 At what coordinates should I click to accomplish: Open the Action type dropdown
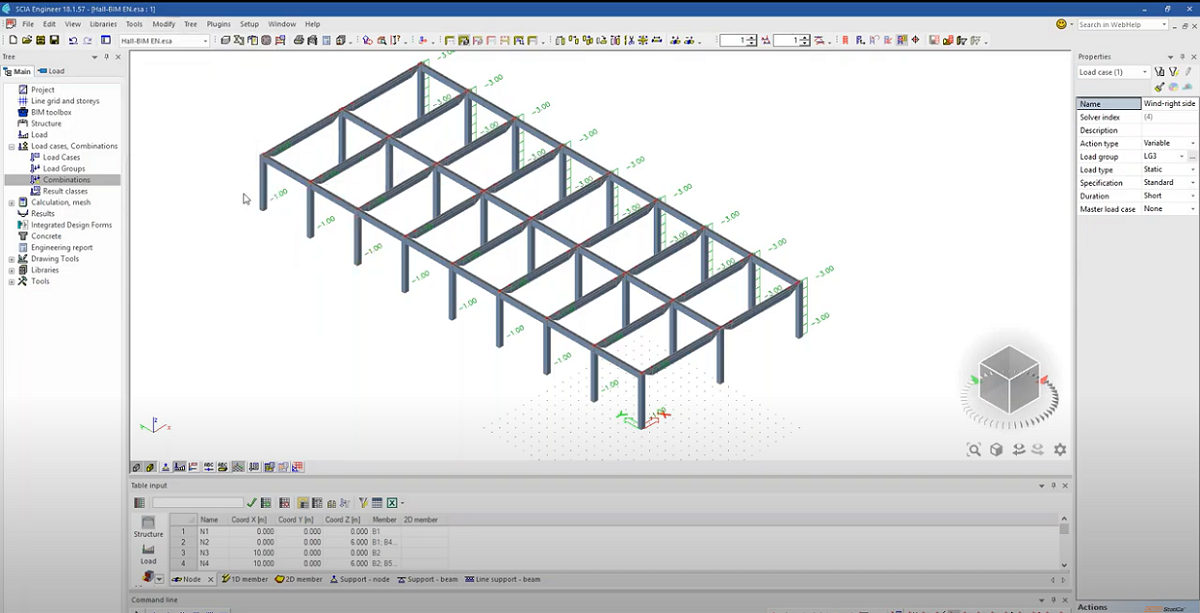click(x=1192, y=143)
